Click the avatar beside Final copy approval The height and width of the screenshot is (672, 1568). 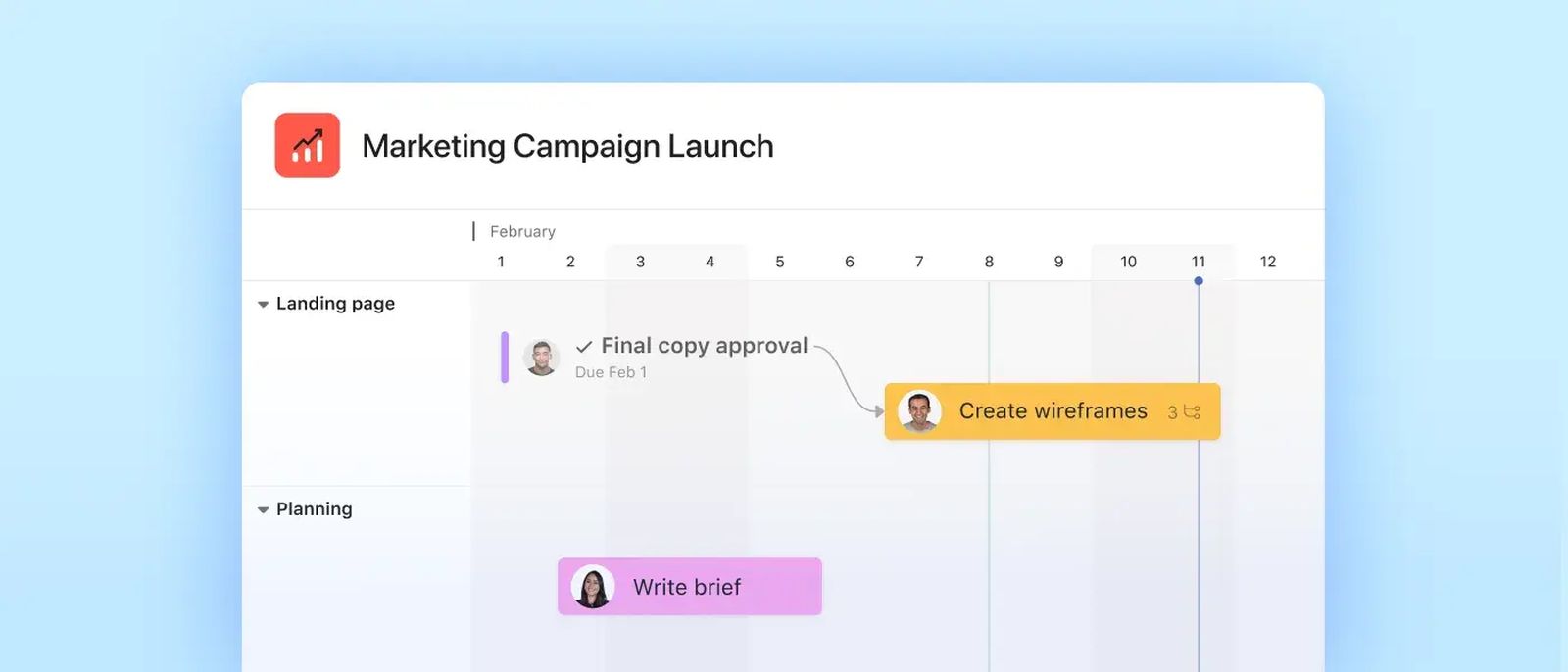[x=541, y=358]
